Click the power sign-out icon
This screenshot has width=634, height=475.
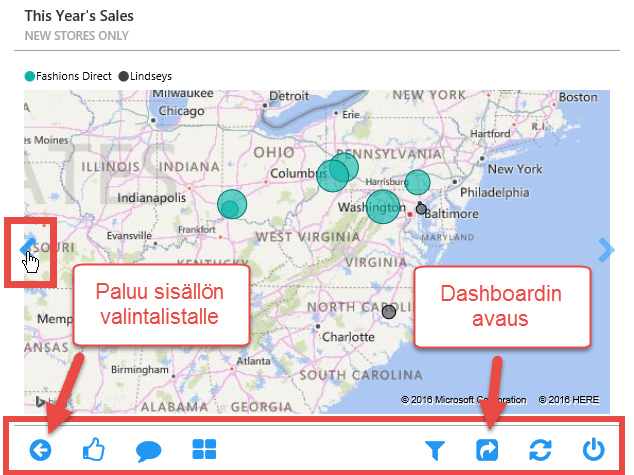594,449
